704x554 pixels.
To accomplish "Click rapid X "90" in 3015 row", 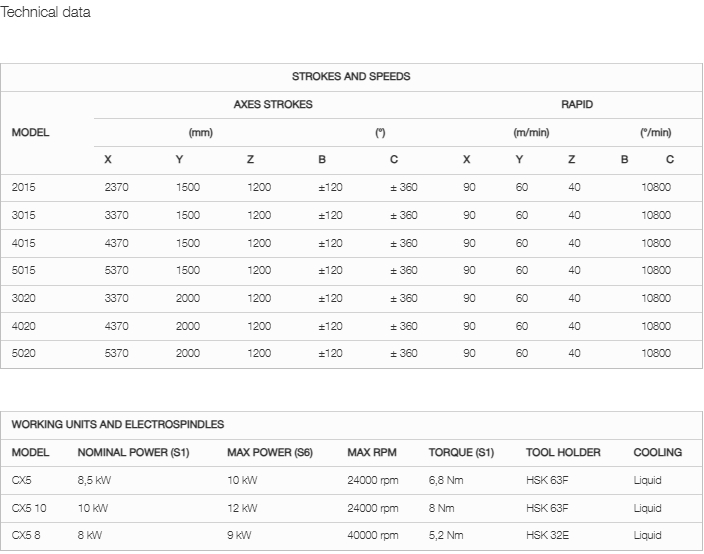I will tap(469, 215).
